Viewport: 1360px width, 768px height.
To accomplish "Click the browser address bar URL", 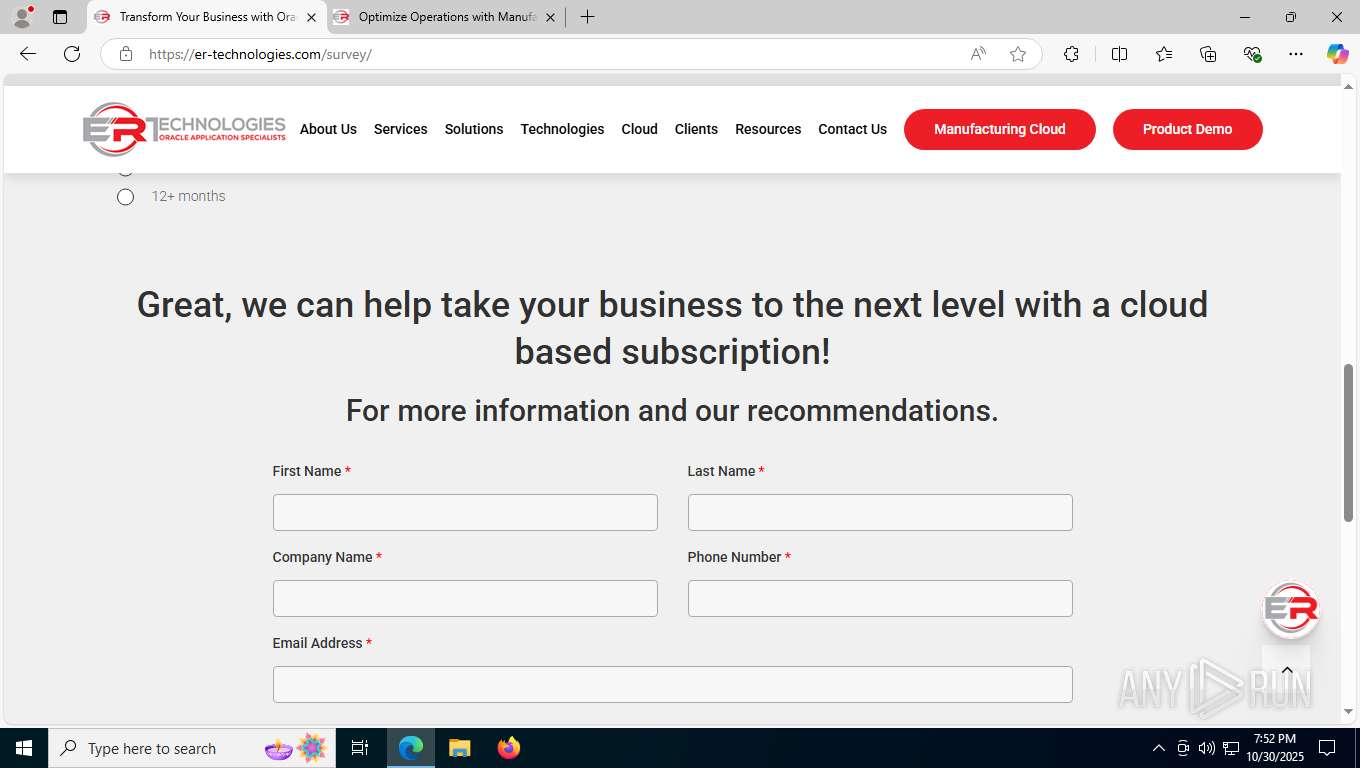I will [x=260, y=54].
